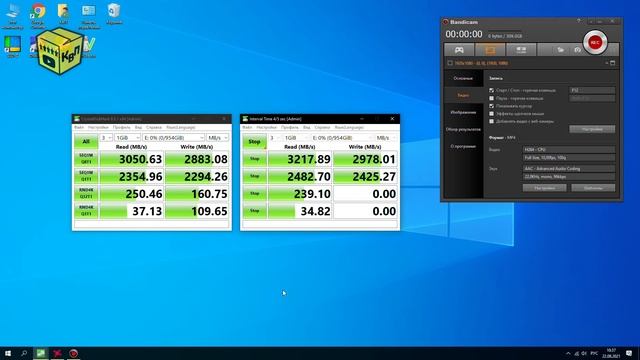The image size is (640, 360).
Task: Switch to Обзор результатов tab in Bandicam
Action: [463, 129]
